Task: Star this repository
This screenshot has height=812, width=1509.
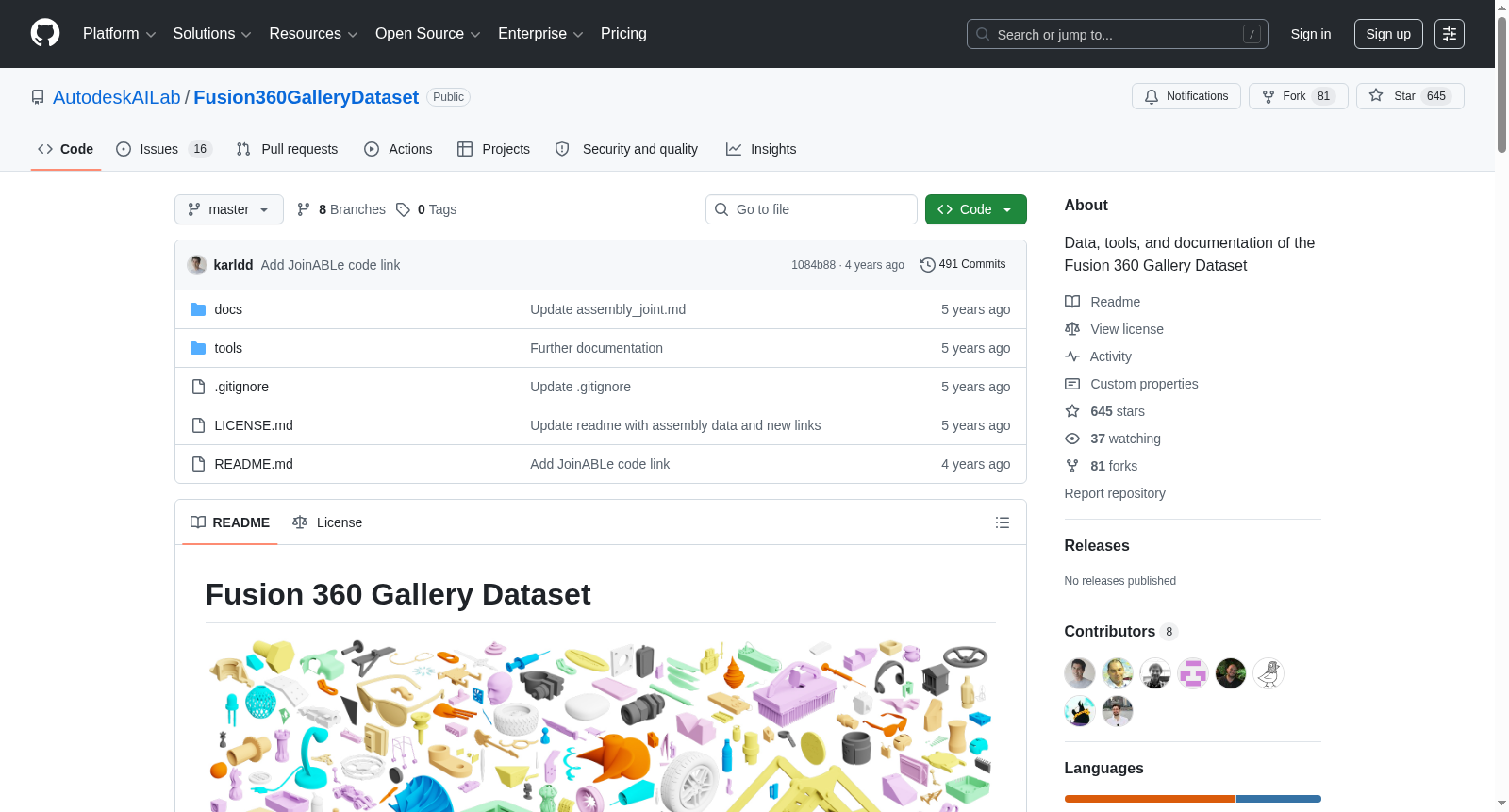Action: [x=1410, y=96]
